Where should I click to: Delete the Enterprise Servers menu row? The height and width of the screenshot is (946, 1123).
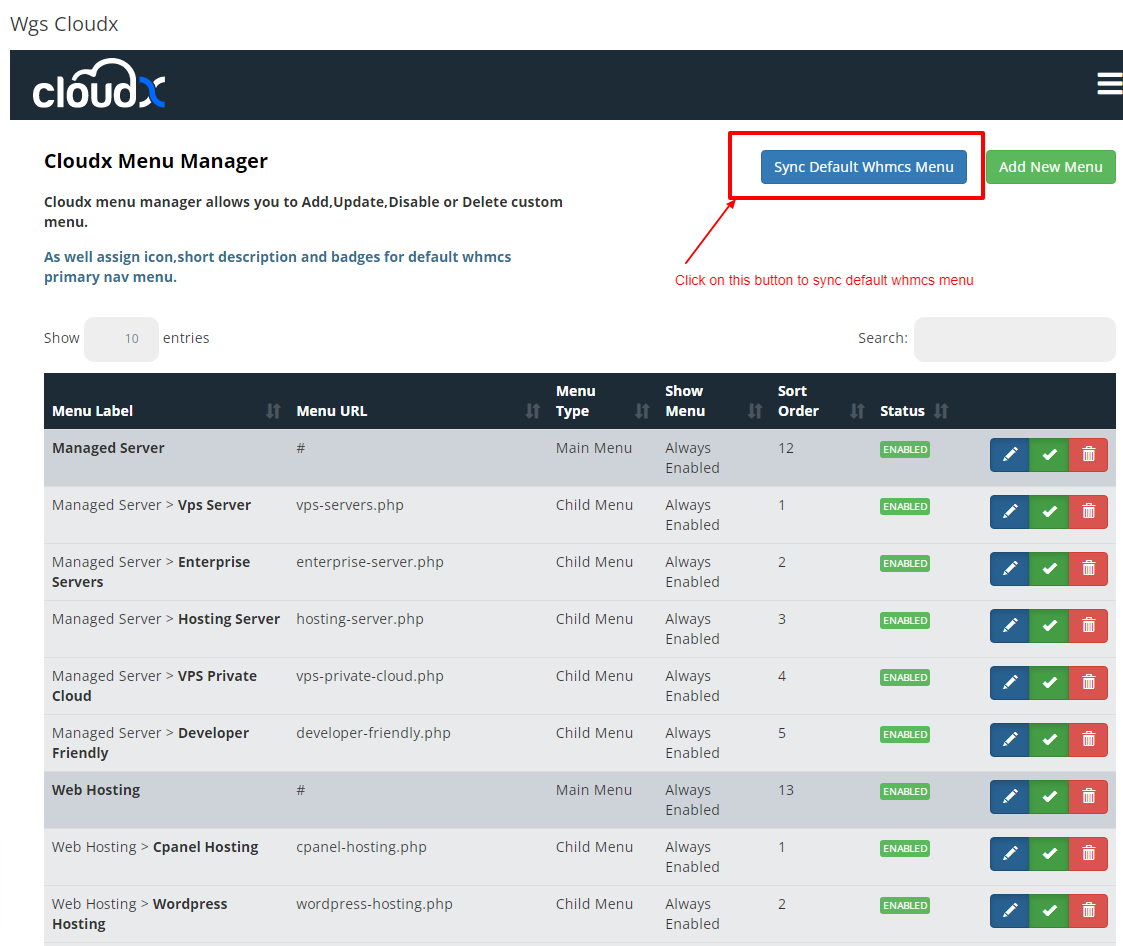click(1089, 569)
